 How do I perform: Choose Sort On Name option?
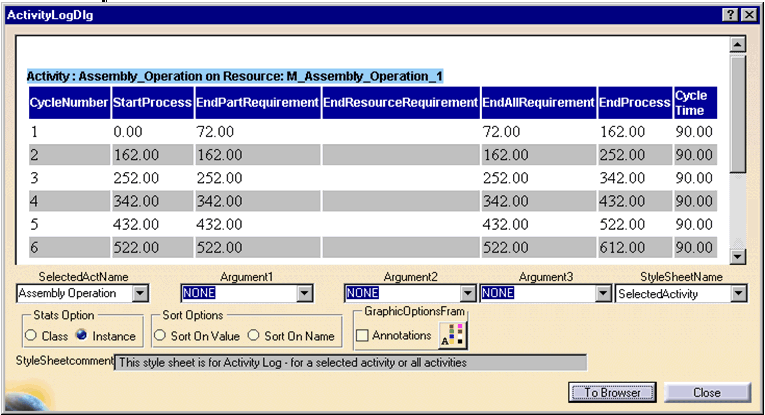pyautogui.click(x=254, y=335)
